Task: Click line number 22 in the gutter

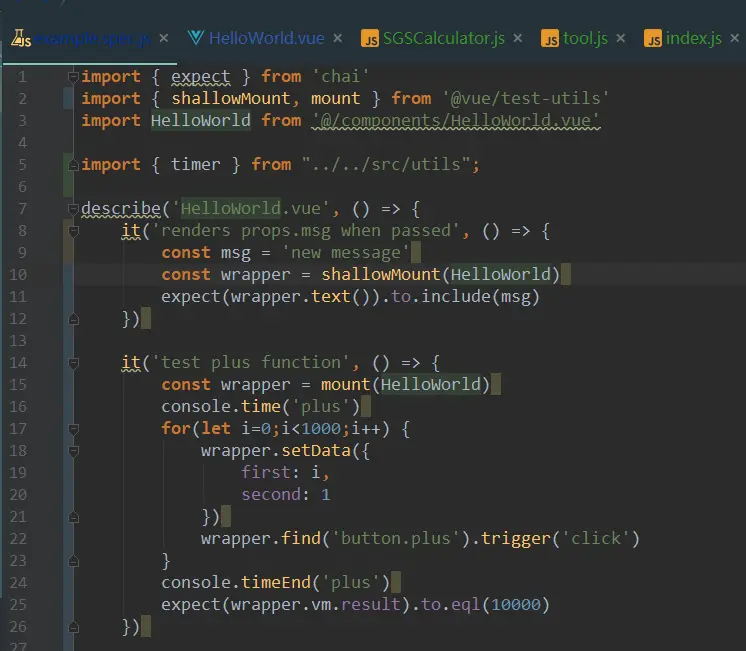Action: point(18,539)
